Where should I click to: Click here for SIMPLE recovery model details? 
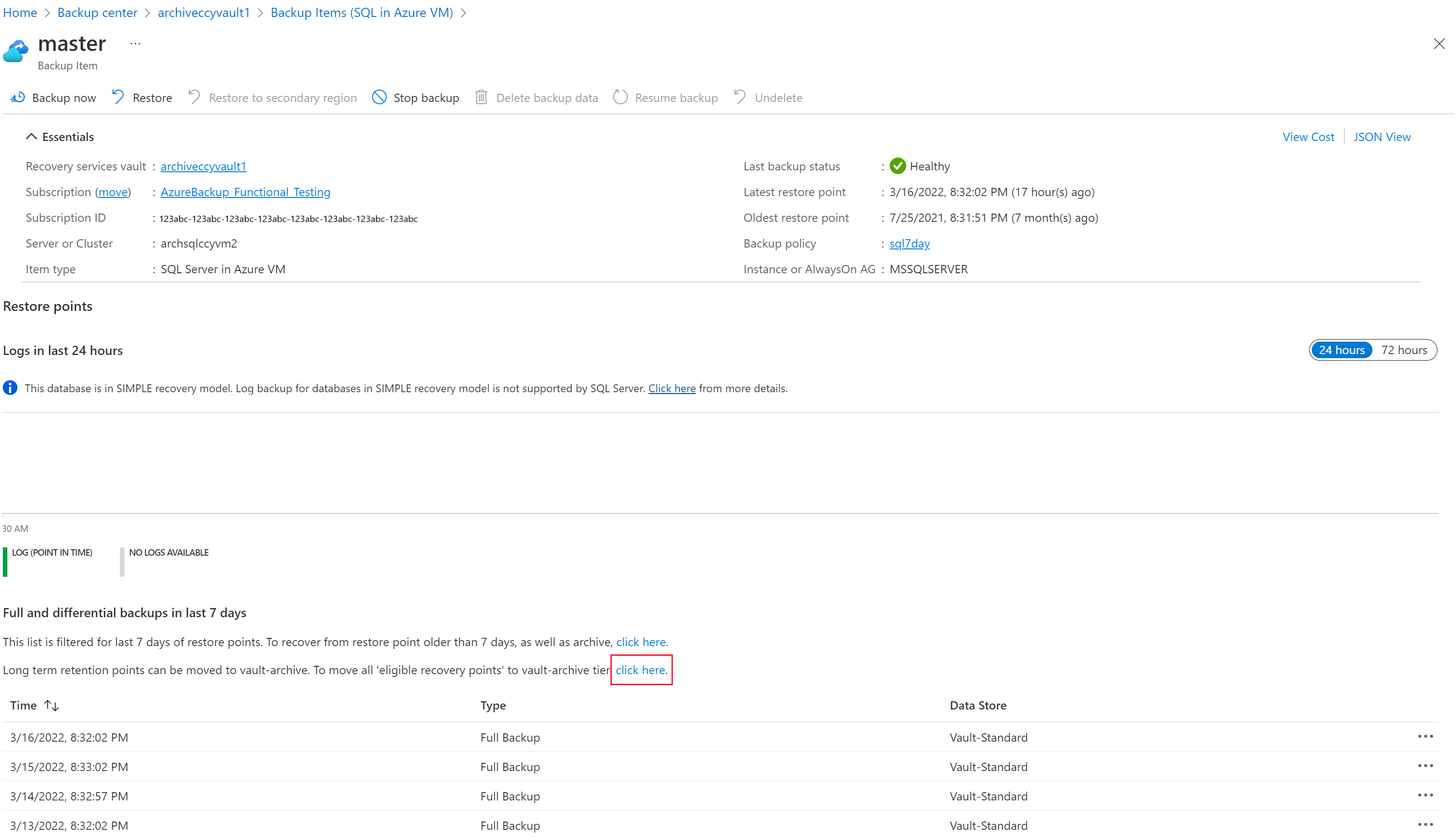click(x=672, y=388)
